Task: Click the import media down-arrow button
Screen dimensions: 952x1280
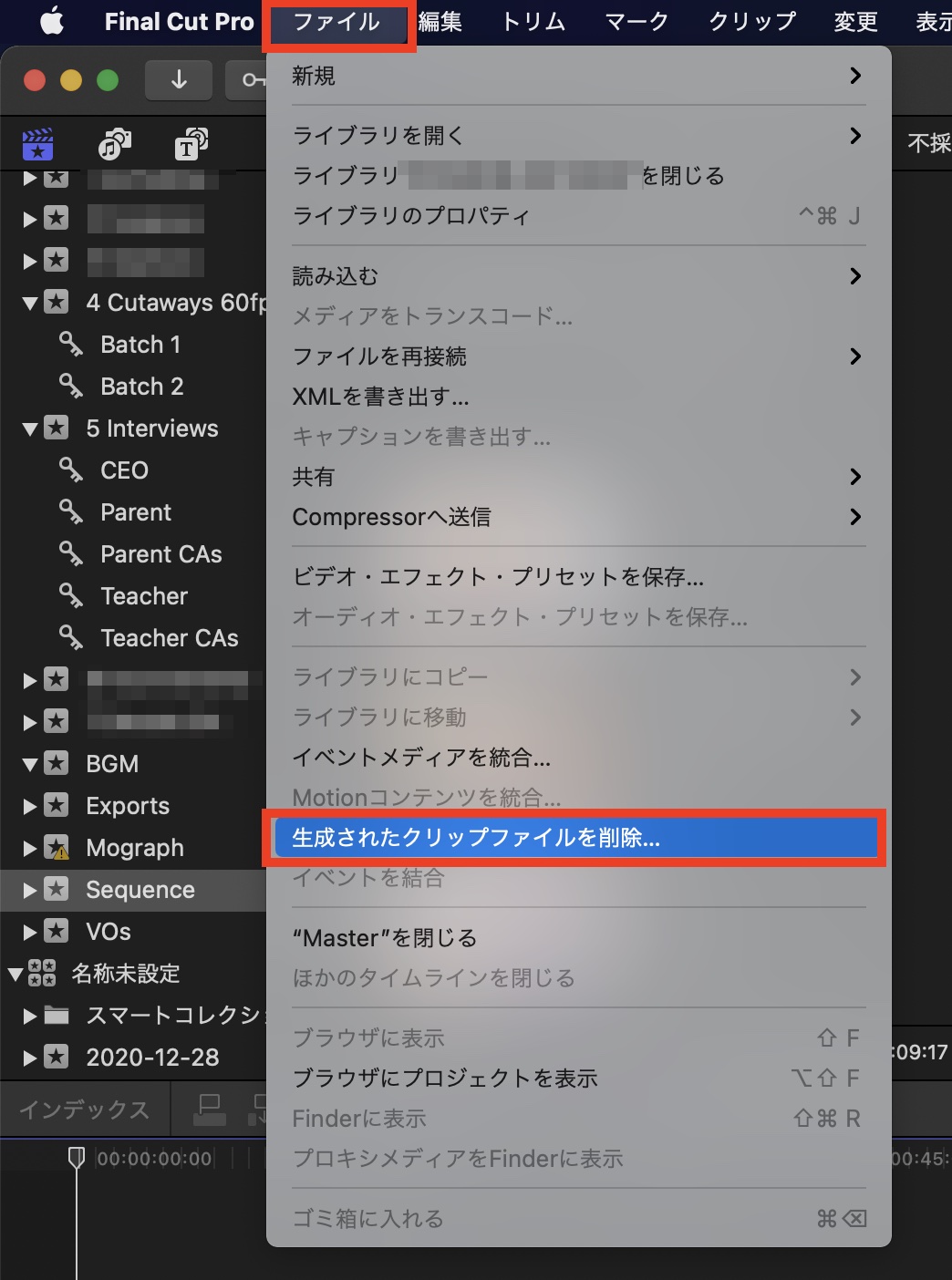Action: (179, 80)
